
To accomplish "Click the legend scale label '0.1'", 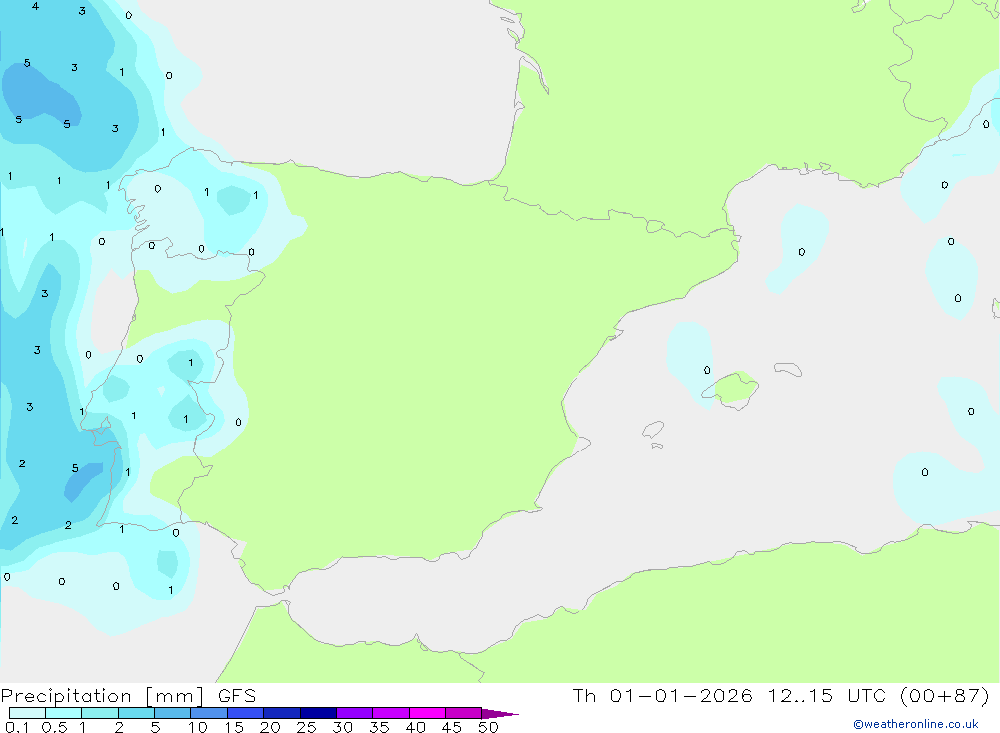I will pos(17,727).
